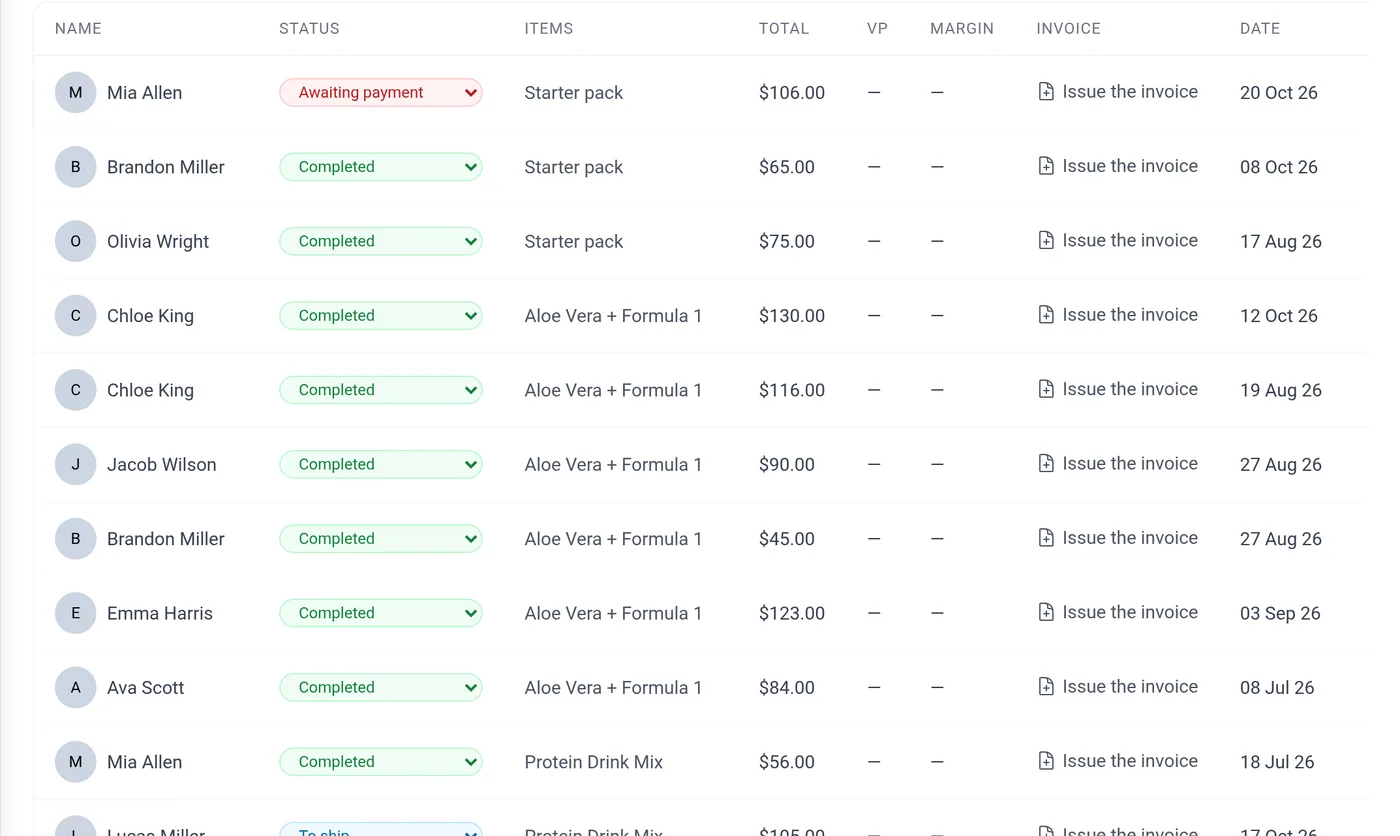Click Jacob Wilson's J avatar
The height and width of the screenshot is (836, 1400).
(75, 464)
